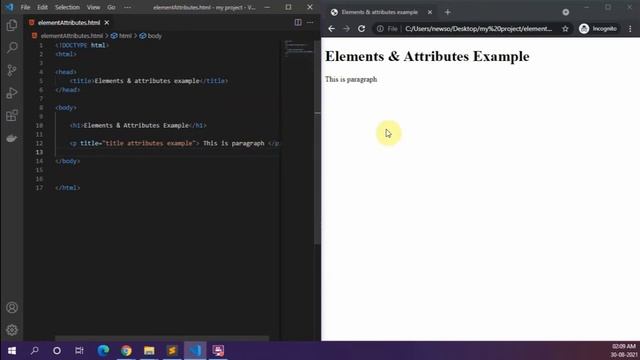This screenshot has height=360, width=640.
Task: Open the Selection menu
Action: [x=67, y=7]
